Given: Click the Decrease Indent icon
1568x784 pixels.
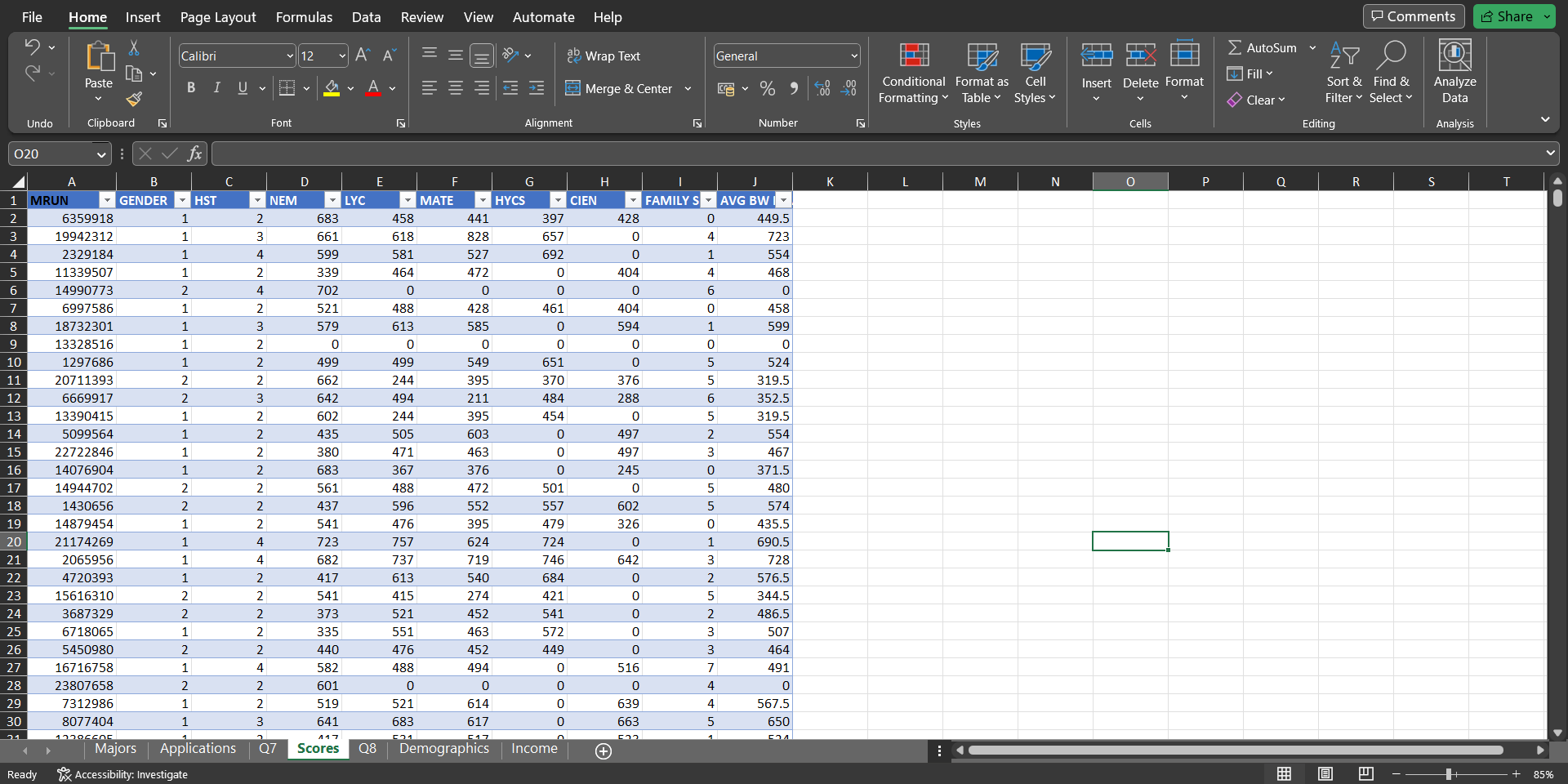Looking at the screenshot, I should coord(510,88).
